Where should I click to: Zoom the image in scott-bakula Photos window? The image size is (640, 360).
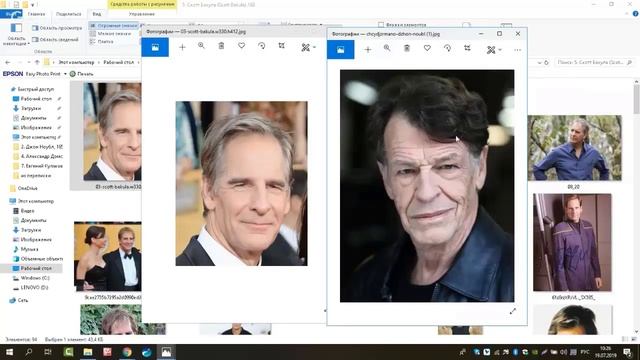coord(201,46)
